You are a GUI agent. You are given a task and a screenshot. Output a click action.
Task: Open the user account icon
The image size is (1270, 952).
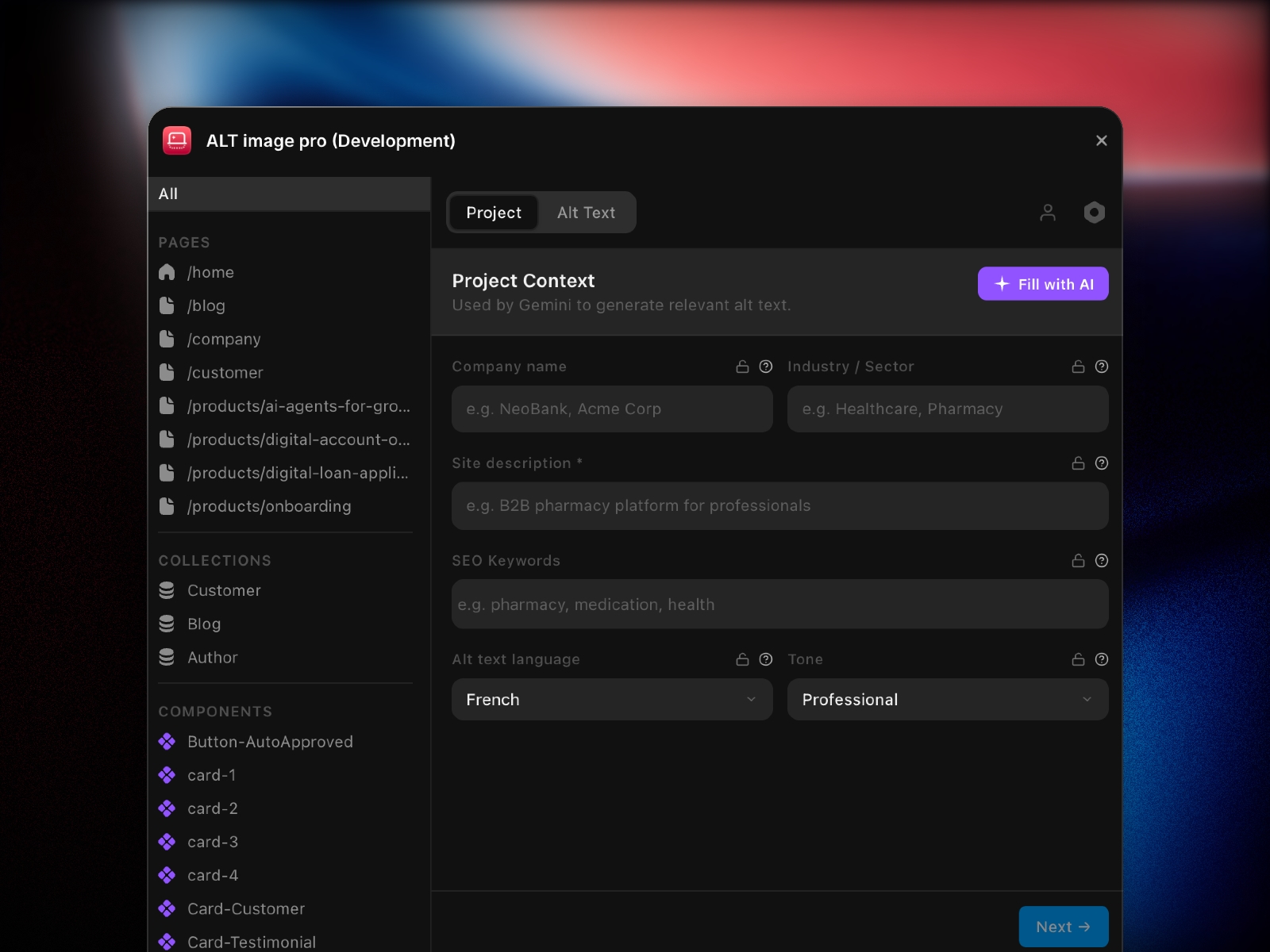[1048, 213]
